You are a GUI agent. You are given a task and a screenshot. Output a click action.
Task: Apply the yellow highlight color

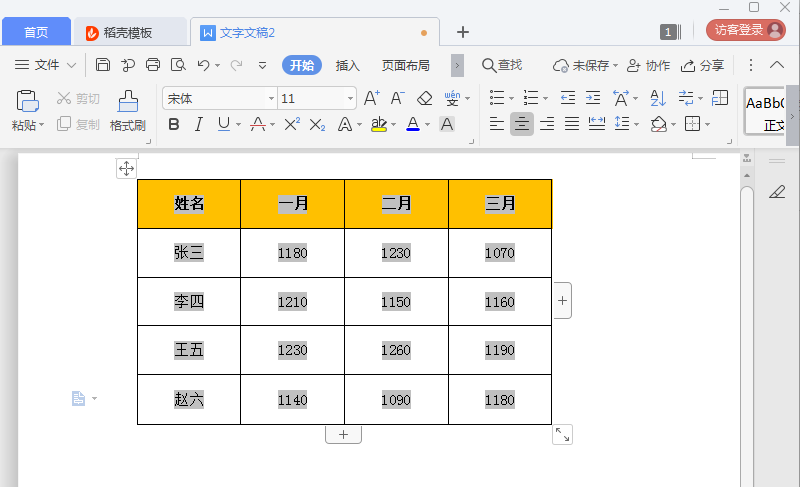[x=378, y=124]
